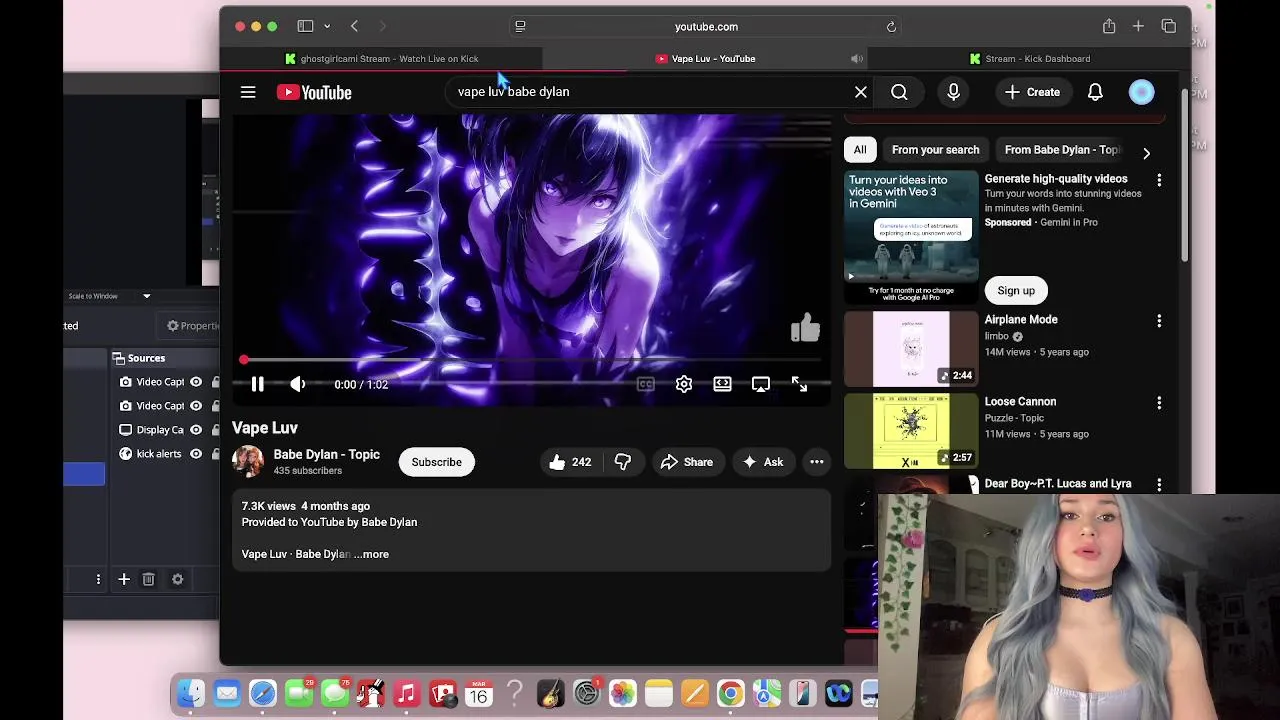1280x720 pixels.
Task: Open the YouTube guide hamburger menu
Action: (248, 92)
